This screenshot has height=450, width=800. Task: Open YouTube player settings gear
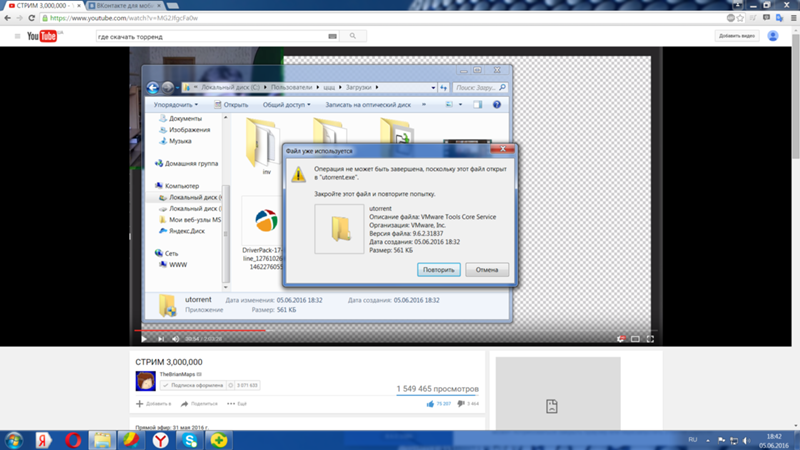point(620,339)
